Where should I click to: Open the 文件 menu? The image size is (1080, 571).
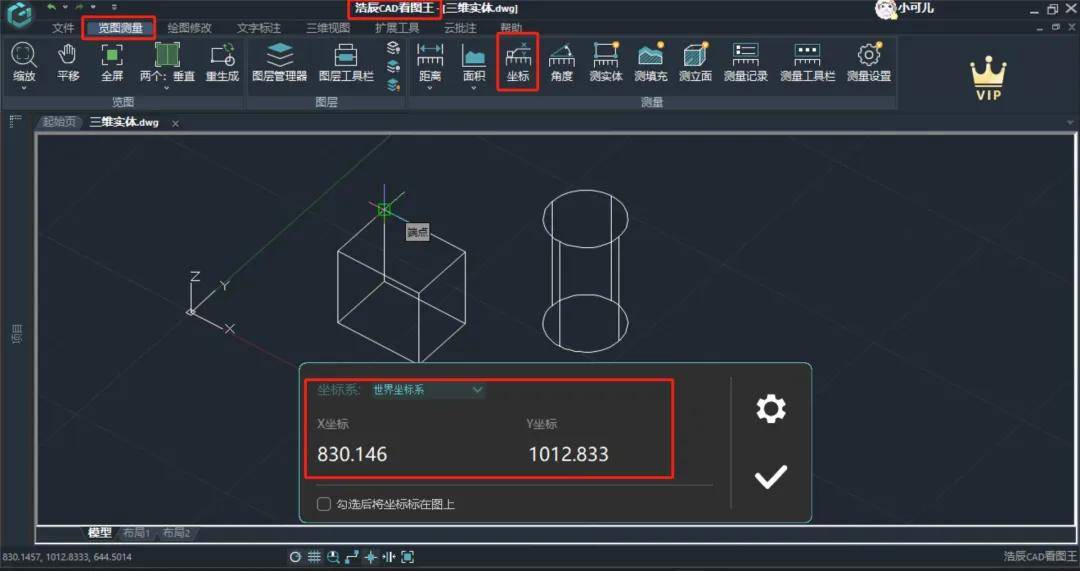coord(63,28)
